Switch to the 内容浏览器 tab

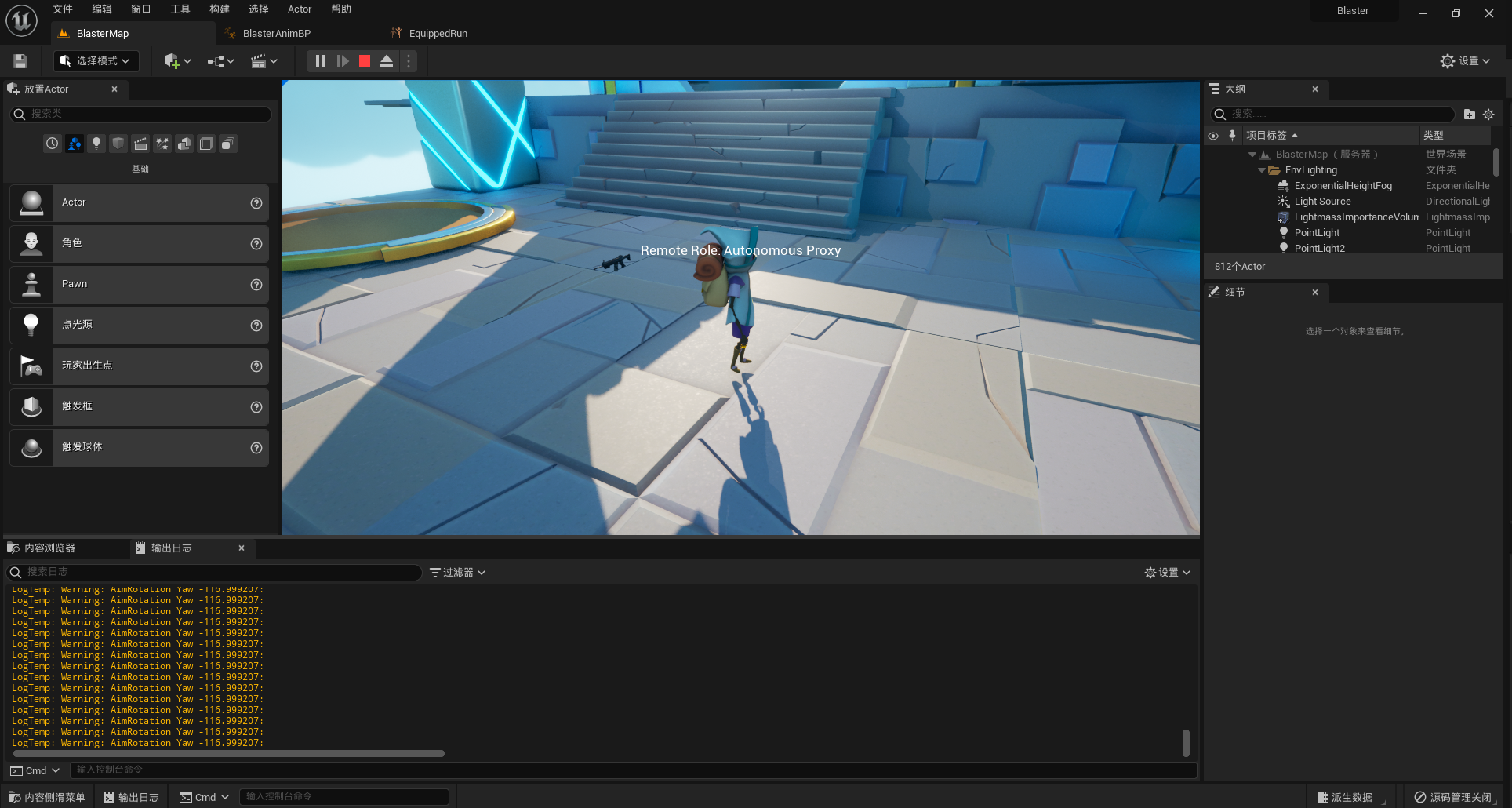coord(49,548)
